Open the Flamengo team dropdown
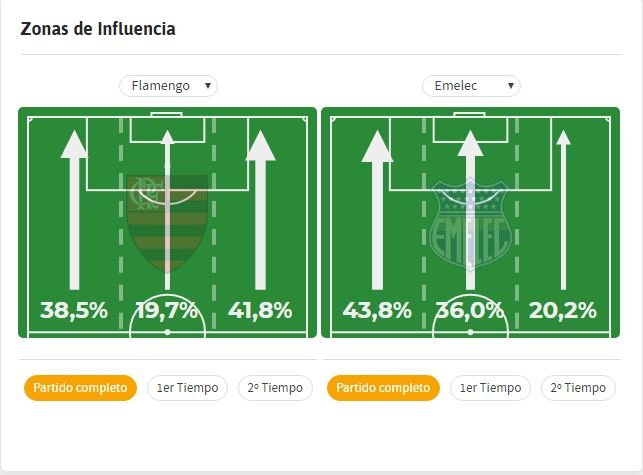Screen dimensions: 643x475 click(x=168, y=86)
